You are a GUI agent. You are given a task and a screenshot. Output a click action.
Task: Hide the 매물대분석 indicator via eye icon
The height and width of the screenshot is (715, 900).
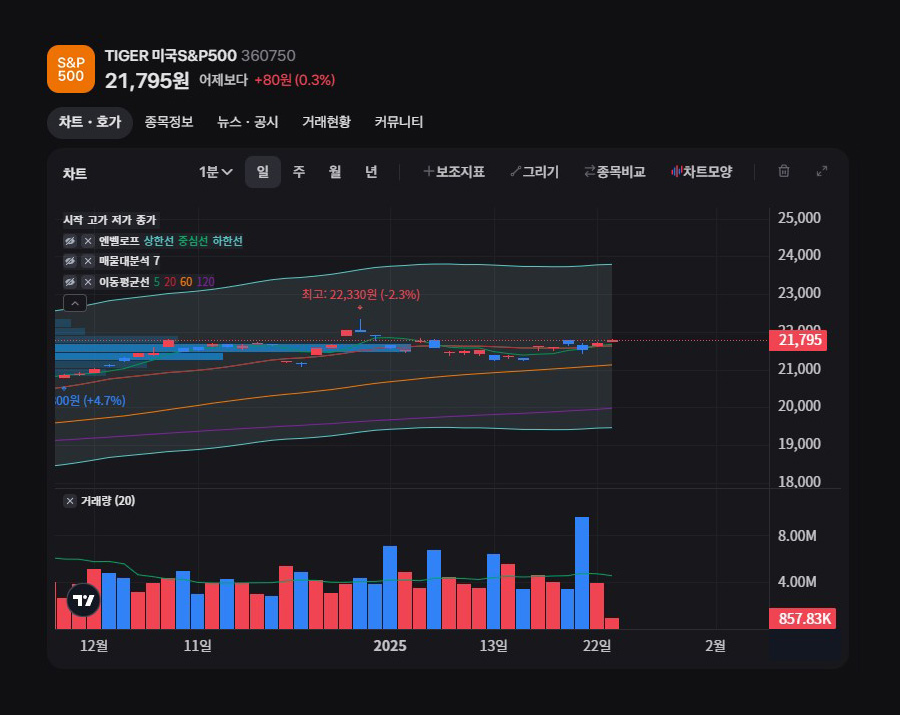pos(70,261)
